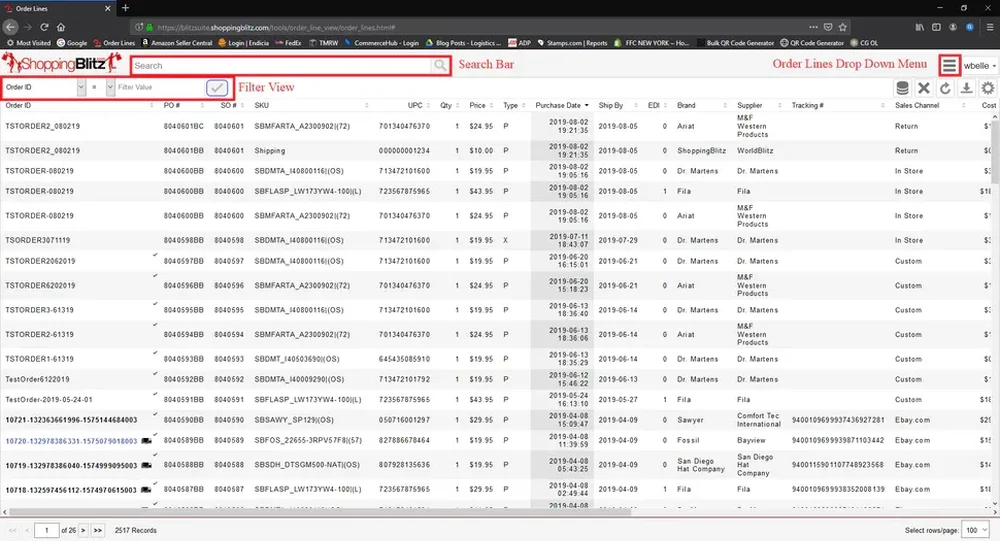Apply the filter with the checkmark button
This screenshot has height=541, width=1000.
pyautogui.click(x=217, y=87)
